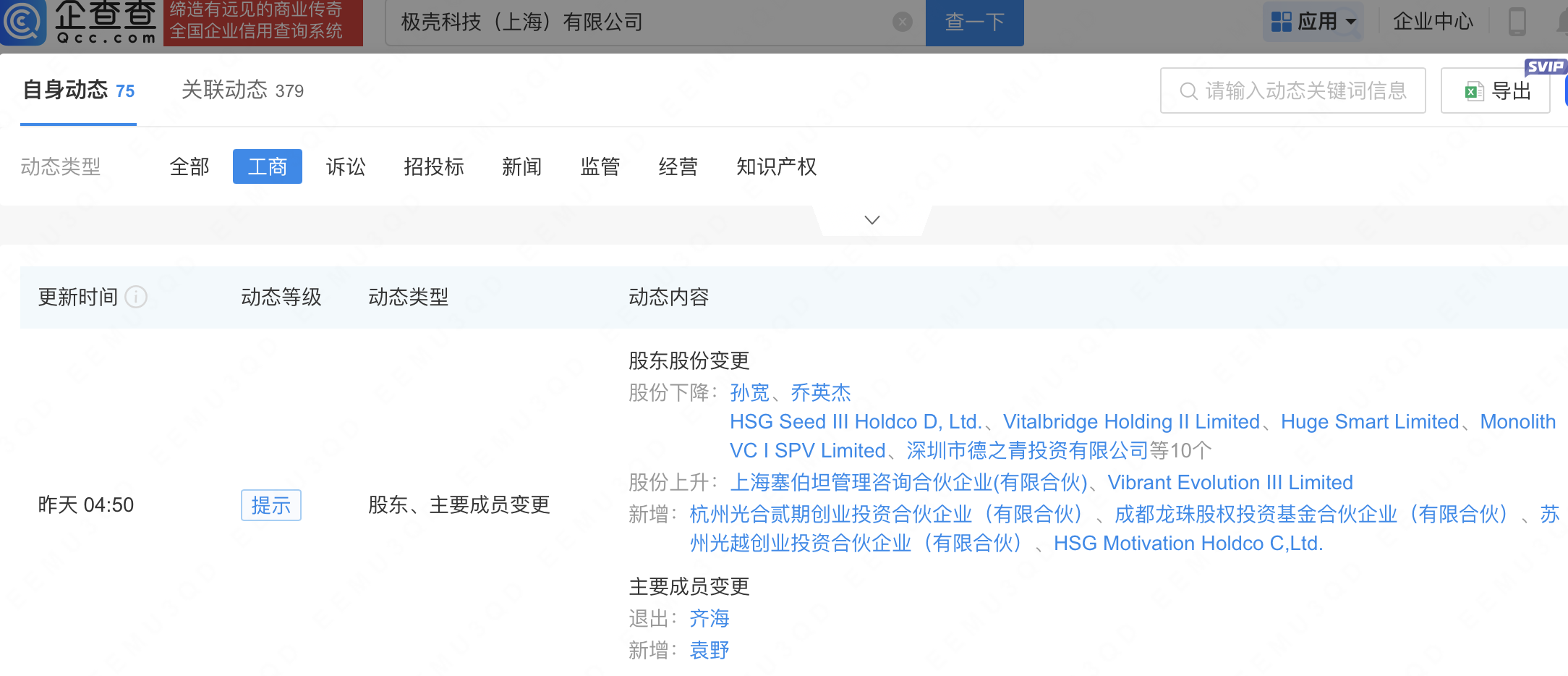1568x676 pixels.
Task: Switch to 关联动态 tab
Action: point(242,90)
